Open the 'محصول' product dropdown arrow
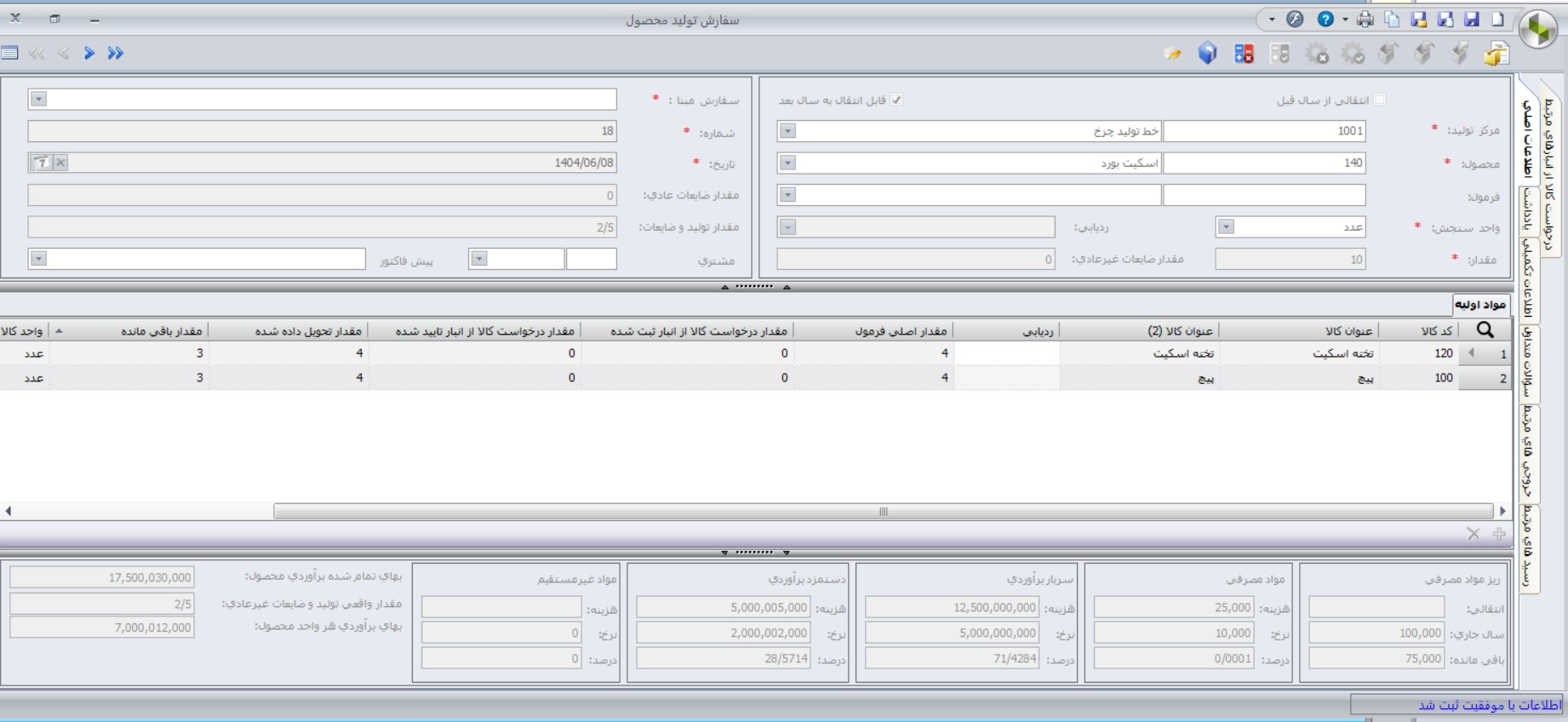The width and height of the screenshot is (1568, 722). (787, 163)
